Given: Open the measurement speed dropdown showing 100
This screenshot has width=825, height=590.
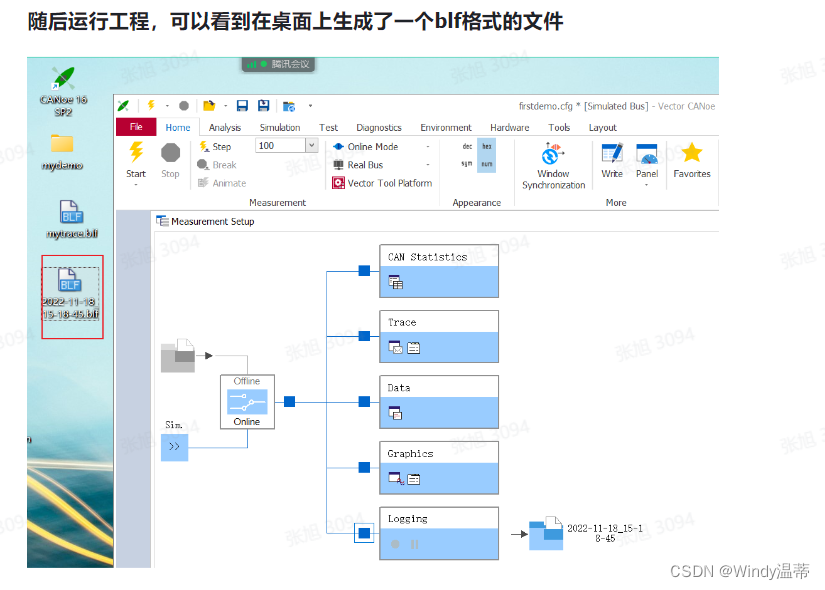Looking at the screenshot, I should pyautogui.click(x=311, y=146).
